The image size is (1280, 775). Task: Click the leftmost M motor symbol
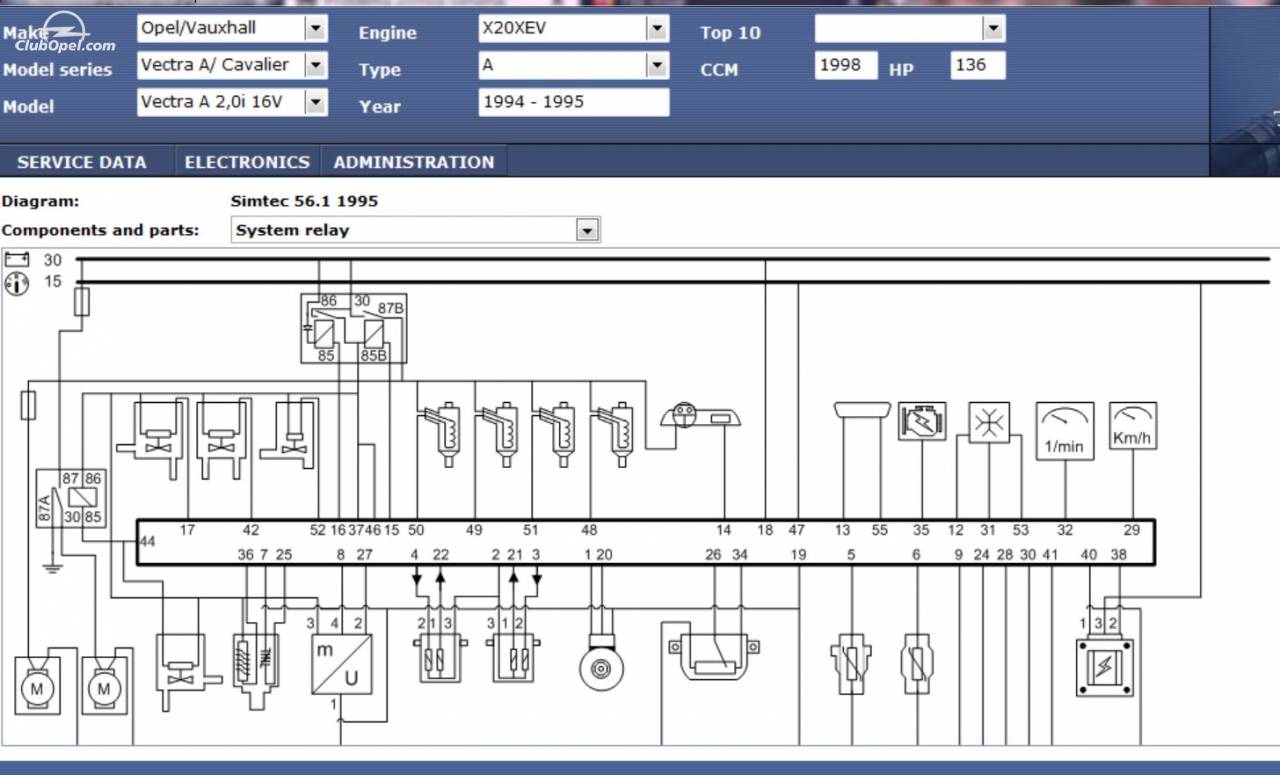[x=37, y=688]
